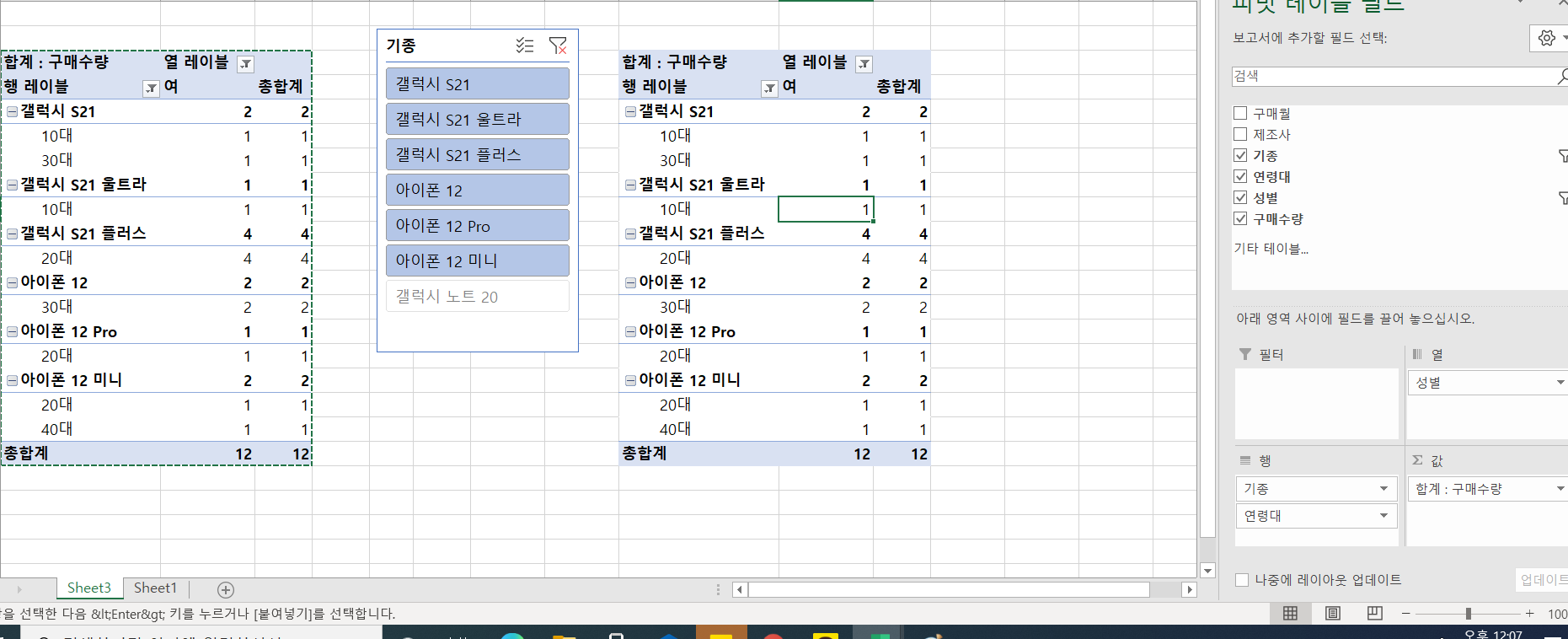Image resolution: width=1568 pixels, height=639 pixels.
Task: Open 열 레이블 filter in right pivot table
Action: pyautogui.click(x=864, y=63)
